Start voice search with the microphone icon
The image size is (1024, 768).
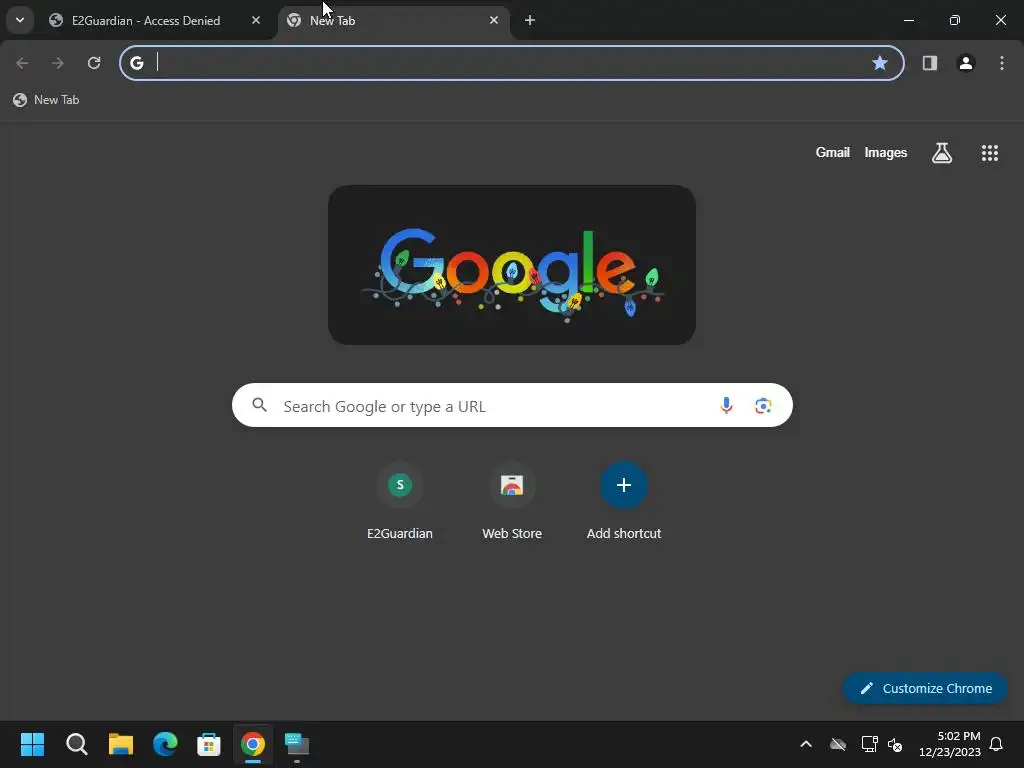[x=726, y=406]
